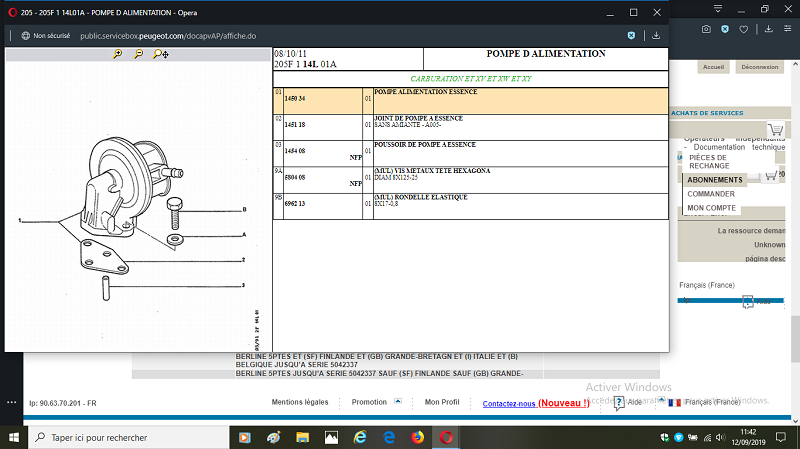Image resolution: width=800 pixels, height=449 pixels.
Task: Select Abonnements in the dropdown menu
Action: (x=714, y=180)
